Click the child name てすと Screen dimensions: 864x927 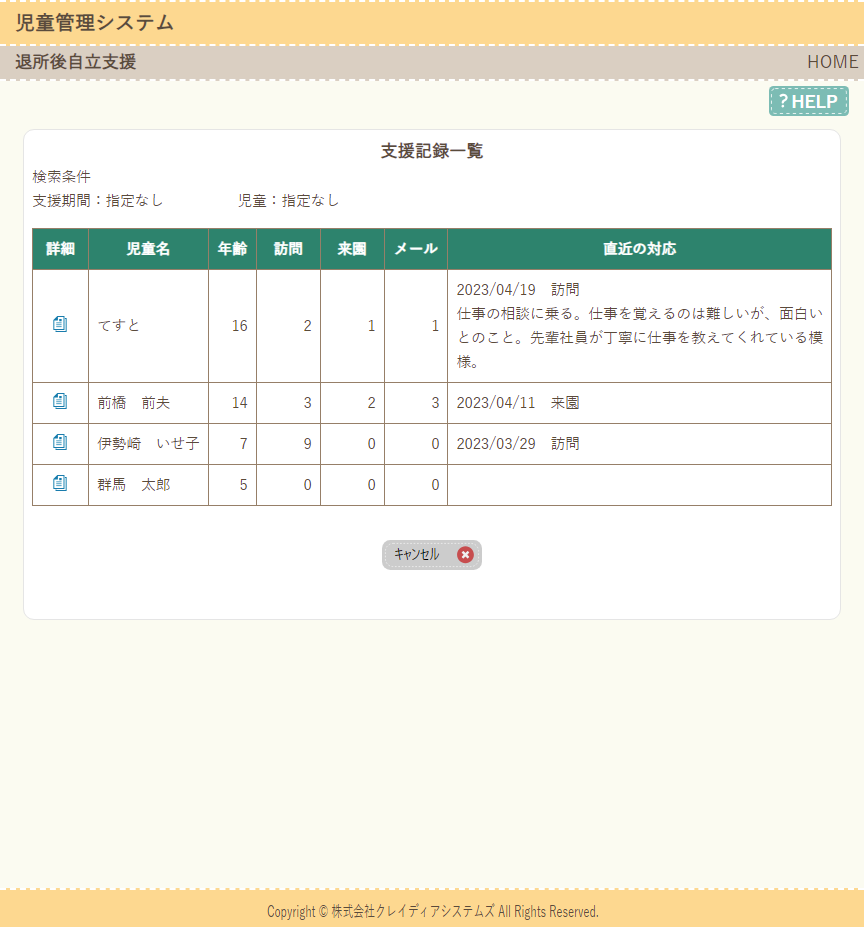[x=119, y=326]
